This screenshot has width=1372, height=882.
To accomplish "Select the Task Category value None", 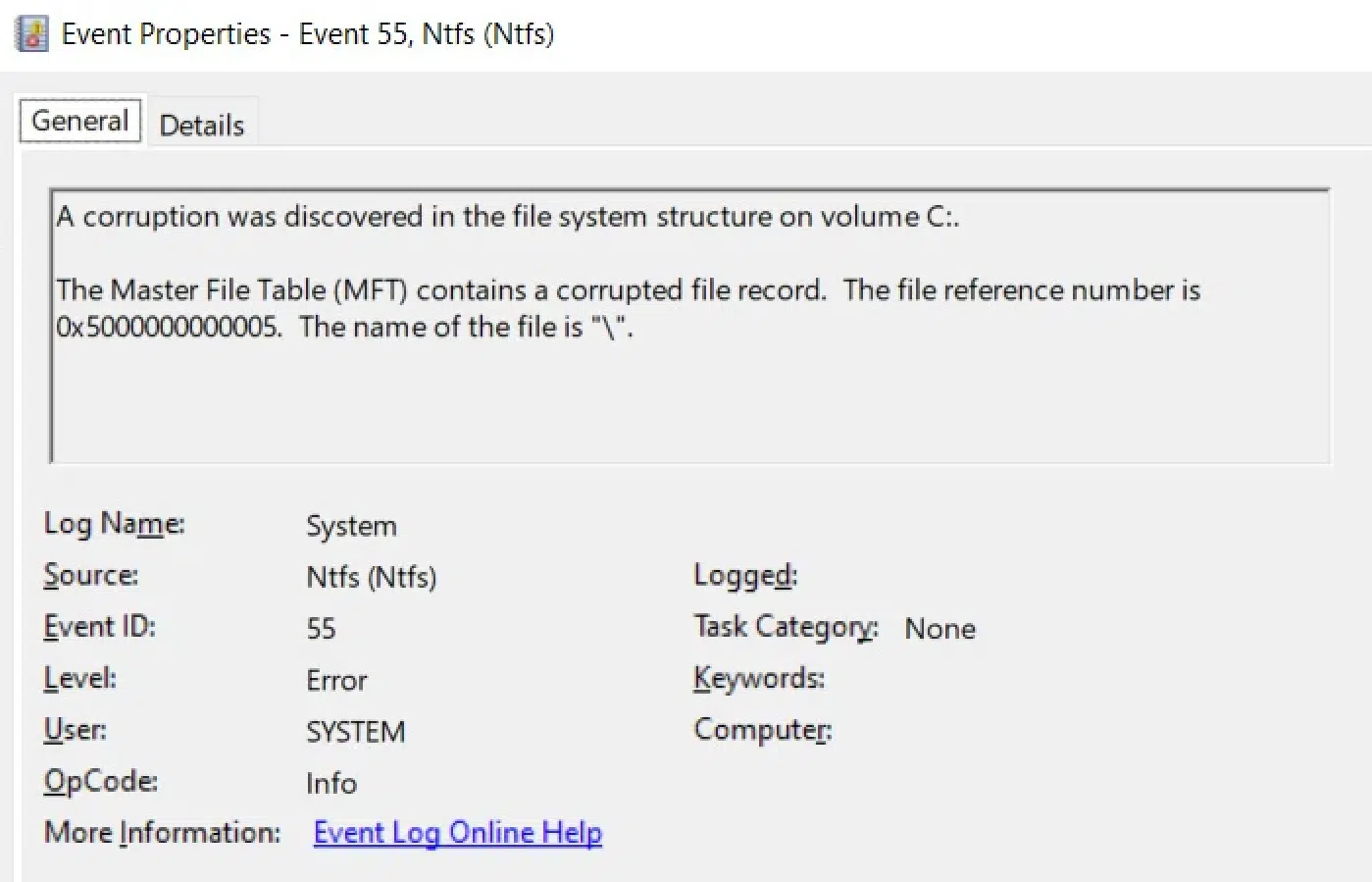I will [x=939, y=629].
